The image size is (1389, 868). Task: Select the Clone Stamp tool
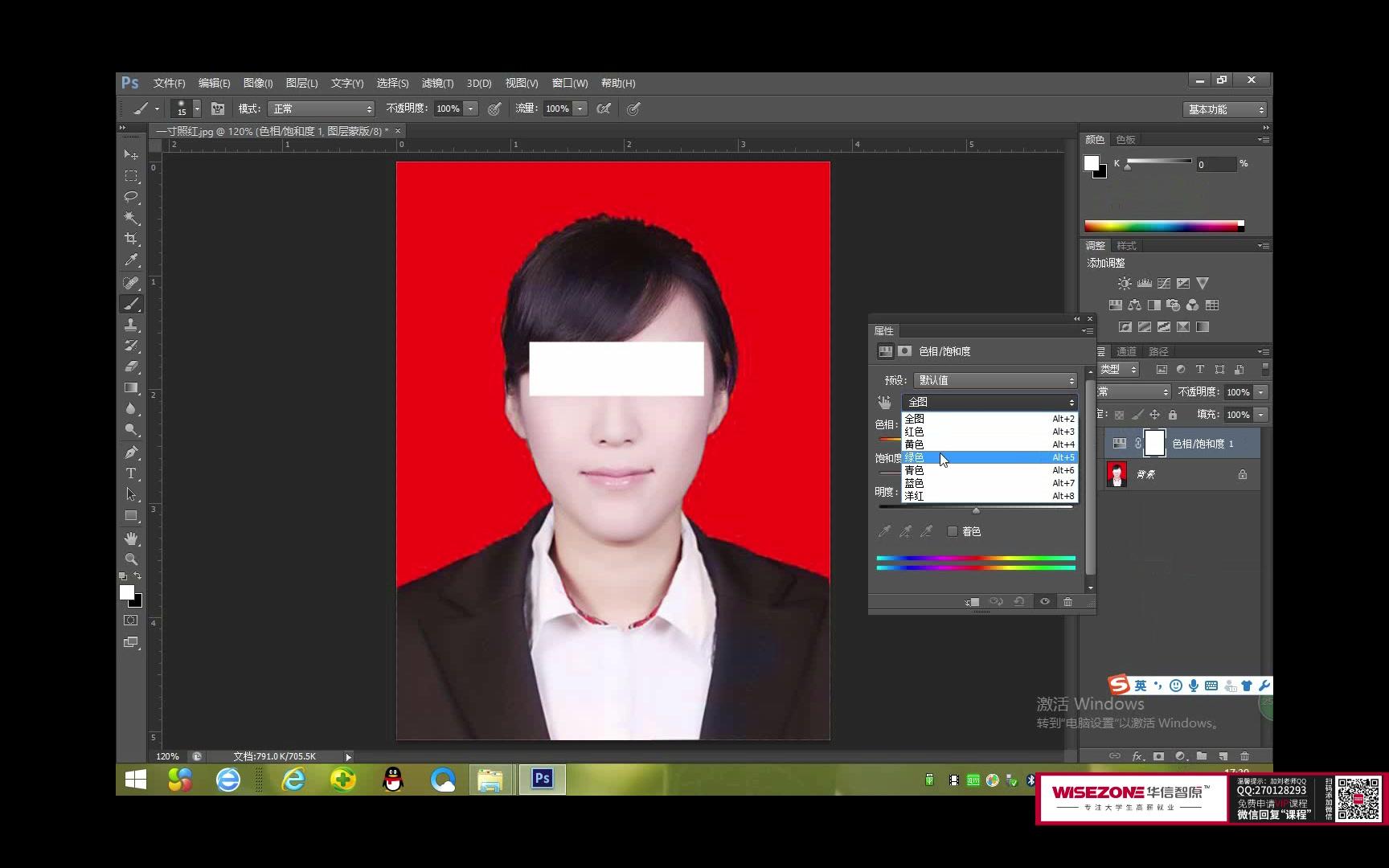pos(131,325)
